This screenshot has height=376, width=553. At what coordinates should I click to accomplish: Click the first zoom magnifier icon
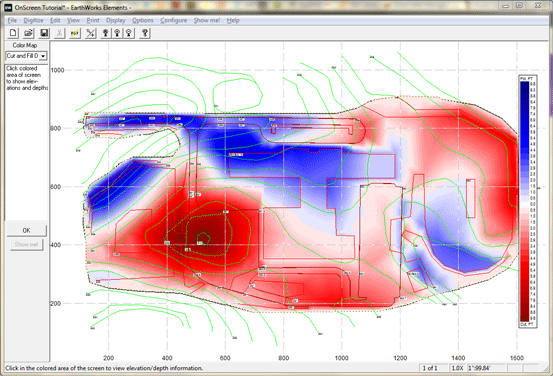pyautogui.click(x=105, y=33)
